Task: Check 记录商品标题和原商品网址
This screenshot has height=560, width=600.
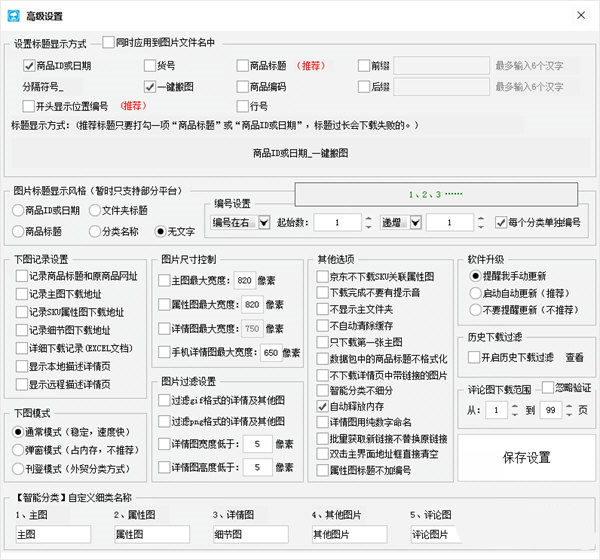Action: (22, 276)
